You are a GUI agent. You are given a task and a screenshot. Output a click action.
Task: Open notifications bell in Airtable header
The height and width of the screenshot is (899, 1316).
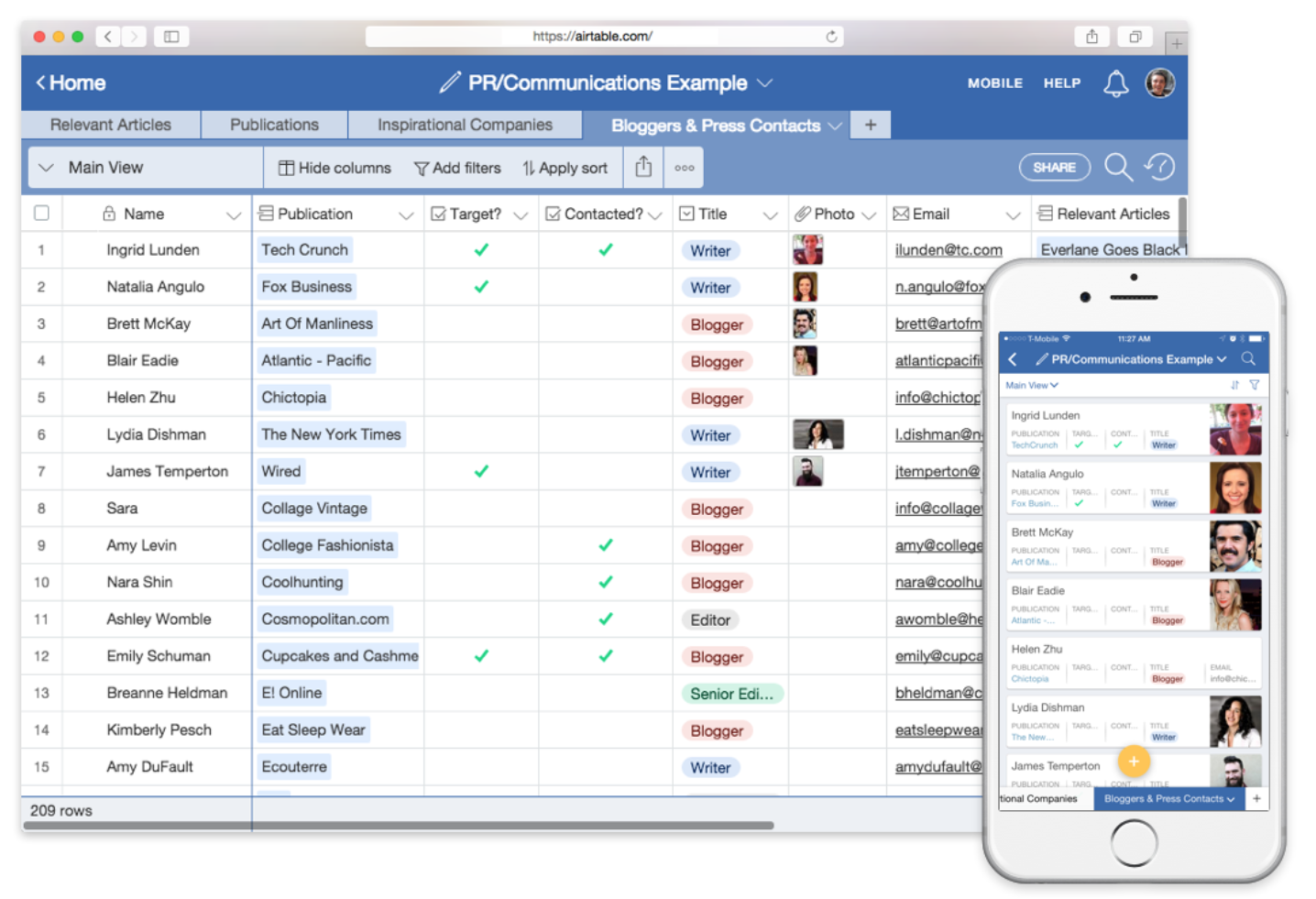point(1115,84)
